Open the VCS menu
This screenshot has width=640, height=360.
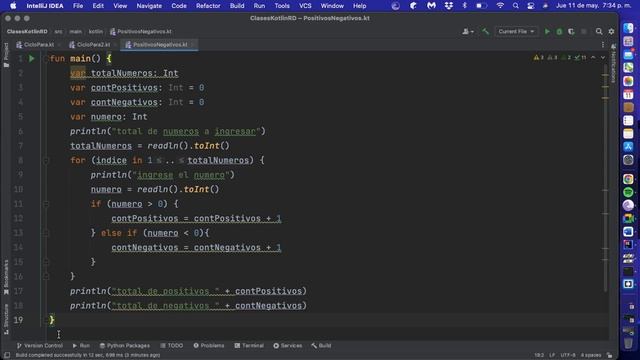coord(305,6)
